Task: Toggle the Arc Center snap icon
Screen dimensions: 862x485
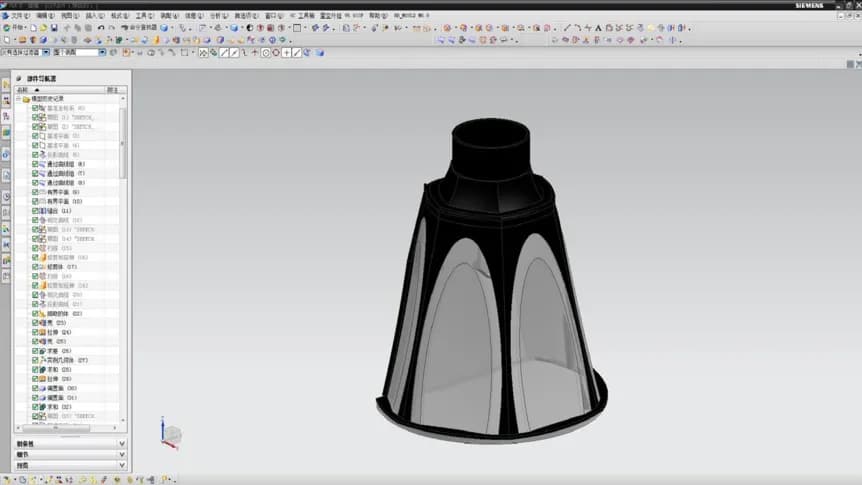Action: (266, 53)
